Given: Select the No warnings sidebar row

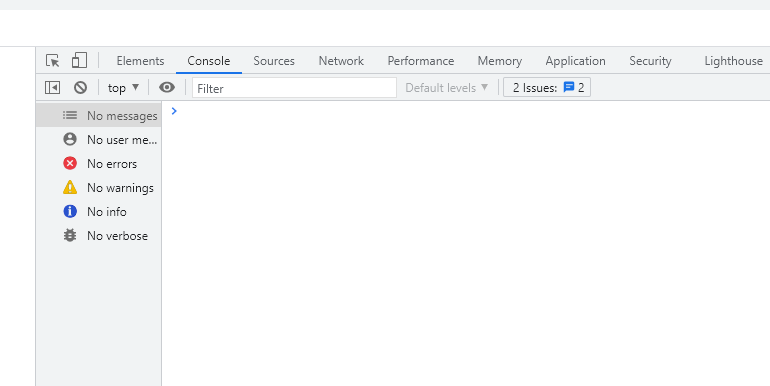Looking at the screenshot, I should pyautogui.click(x=98, y=187).
